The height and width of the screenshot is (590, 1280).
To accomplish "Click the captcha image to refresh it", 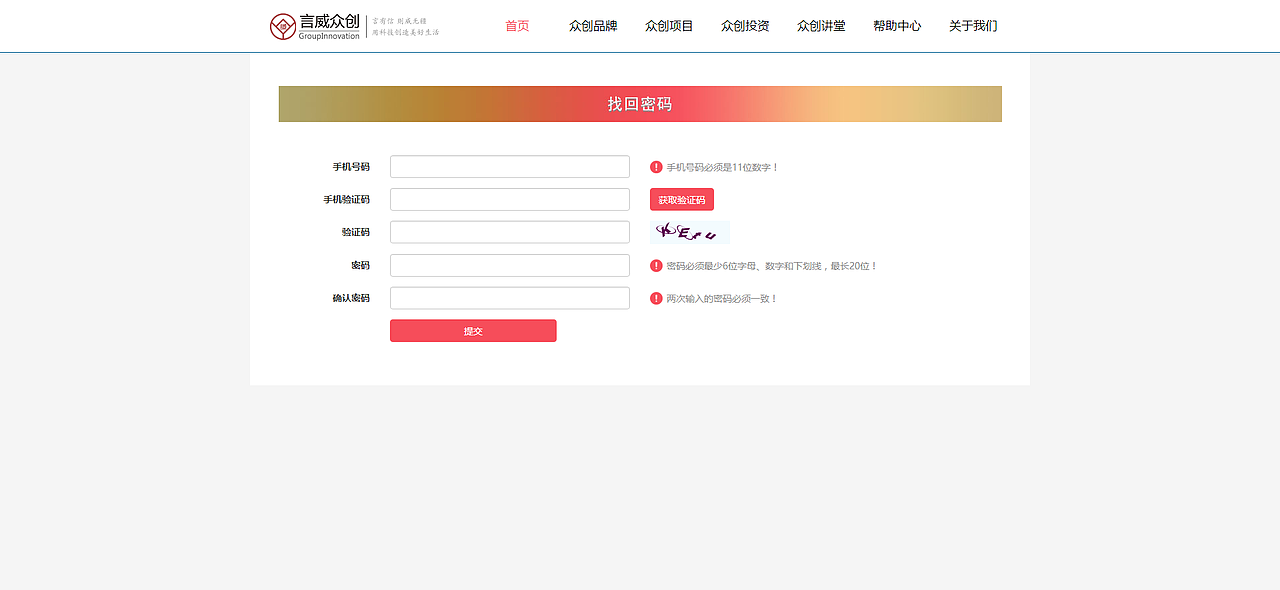I will click(x=690, y=232).
